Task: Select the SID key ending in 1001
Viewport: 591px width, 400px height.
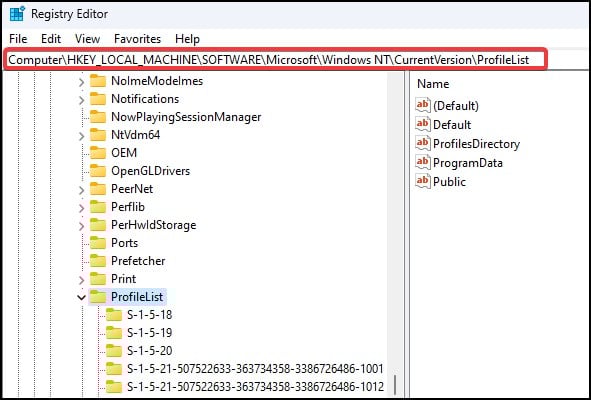Action: (255, 368)
